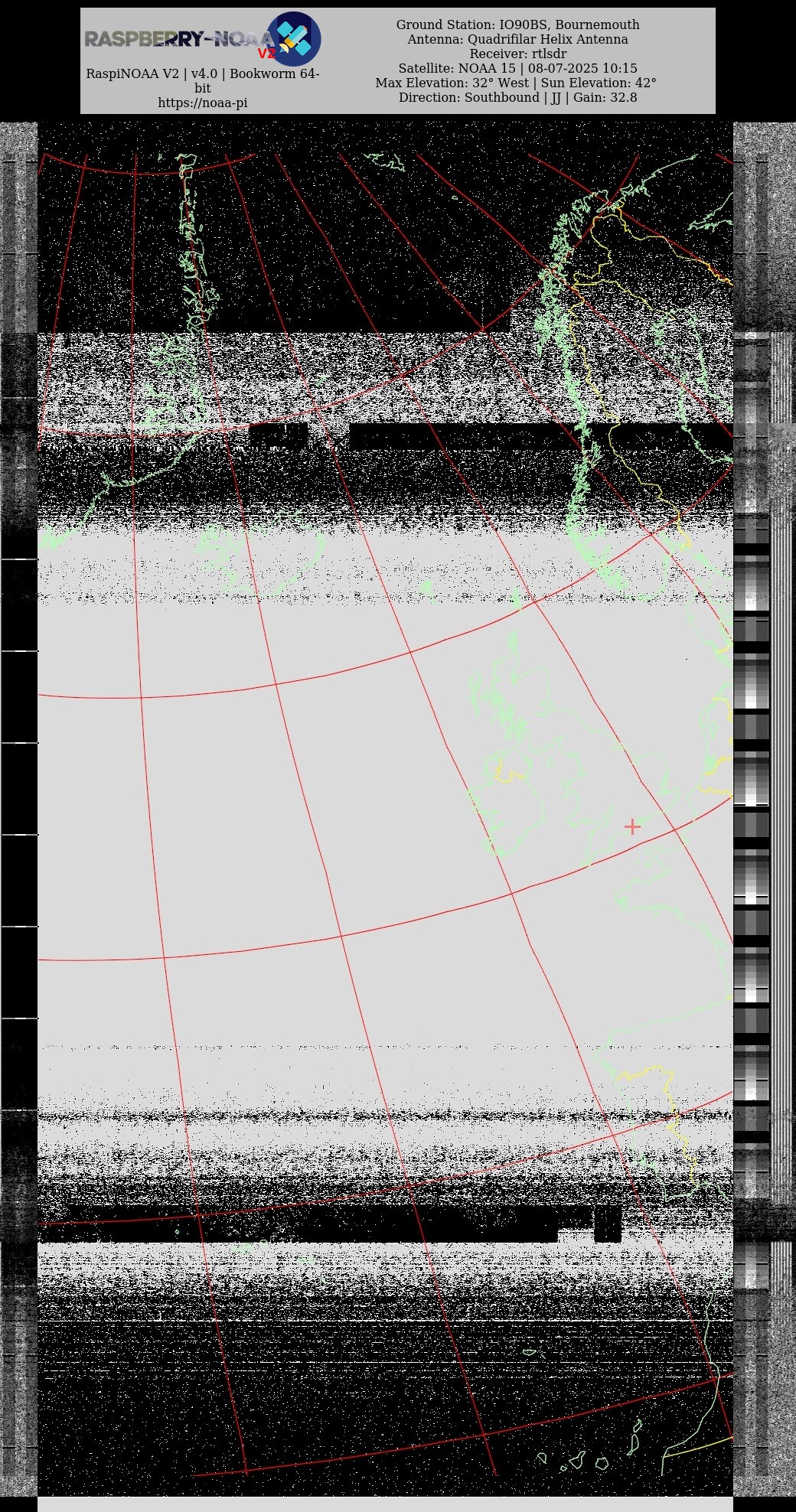796x1512 pixels.
Task: Click the "Antenna: Quadrifilar Helix Antenna" line
Action: click(x=518, y=39)
